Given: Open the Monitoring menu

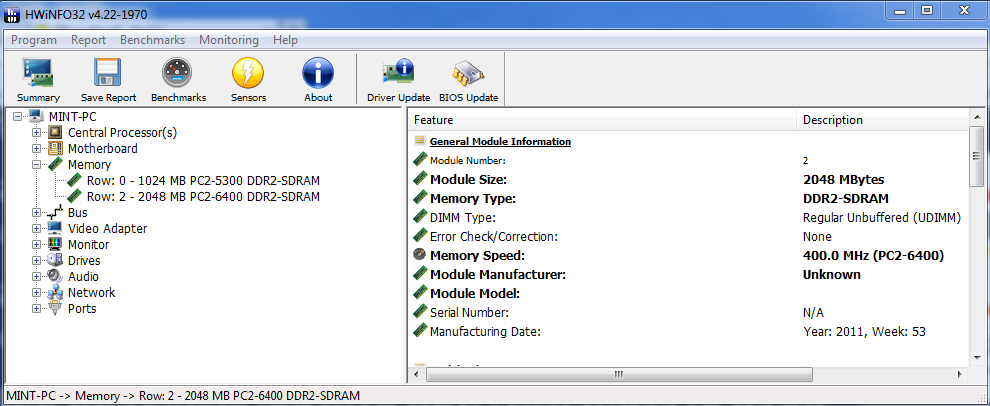Looking at the screenshot, I should pos(229,40).
